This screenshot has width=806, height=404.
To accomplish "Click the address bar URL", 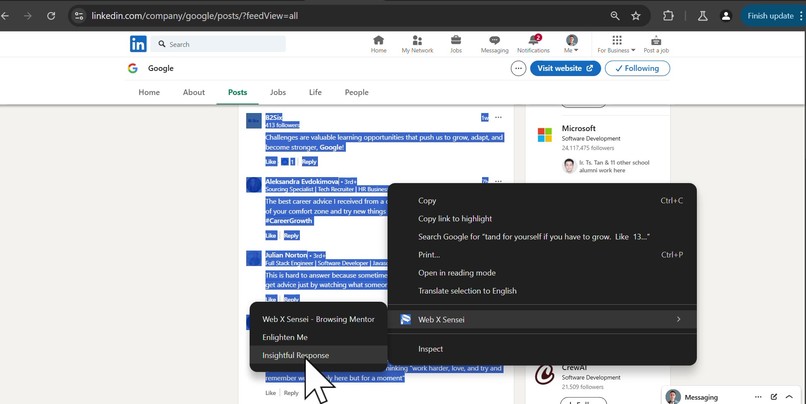I will click(195, 16).
